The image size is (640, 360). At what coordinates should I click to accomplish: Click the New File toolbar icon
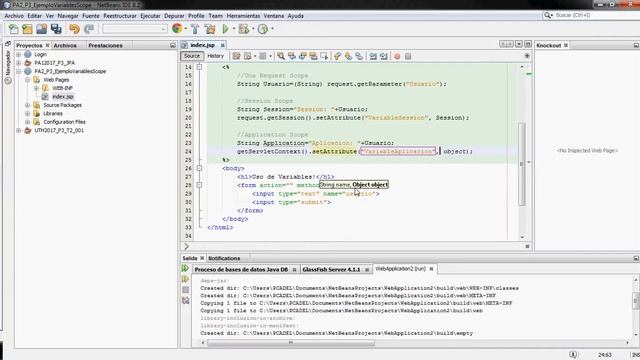tap(13, 29)
